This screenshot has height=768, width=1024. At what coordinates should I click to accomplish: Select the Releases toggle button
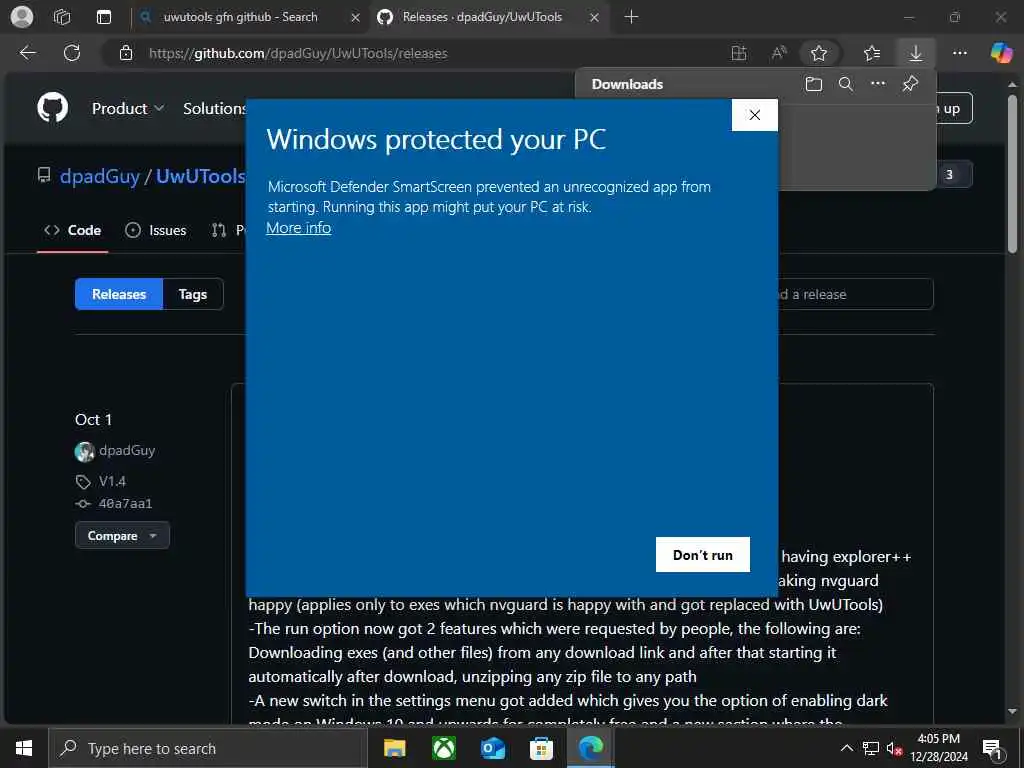(119, 294)
